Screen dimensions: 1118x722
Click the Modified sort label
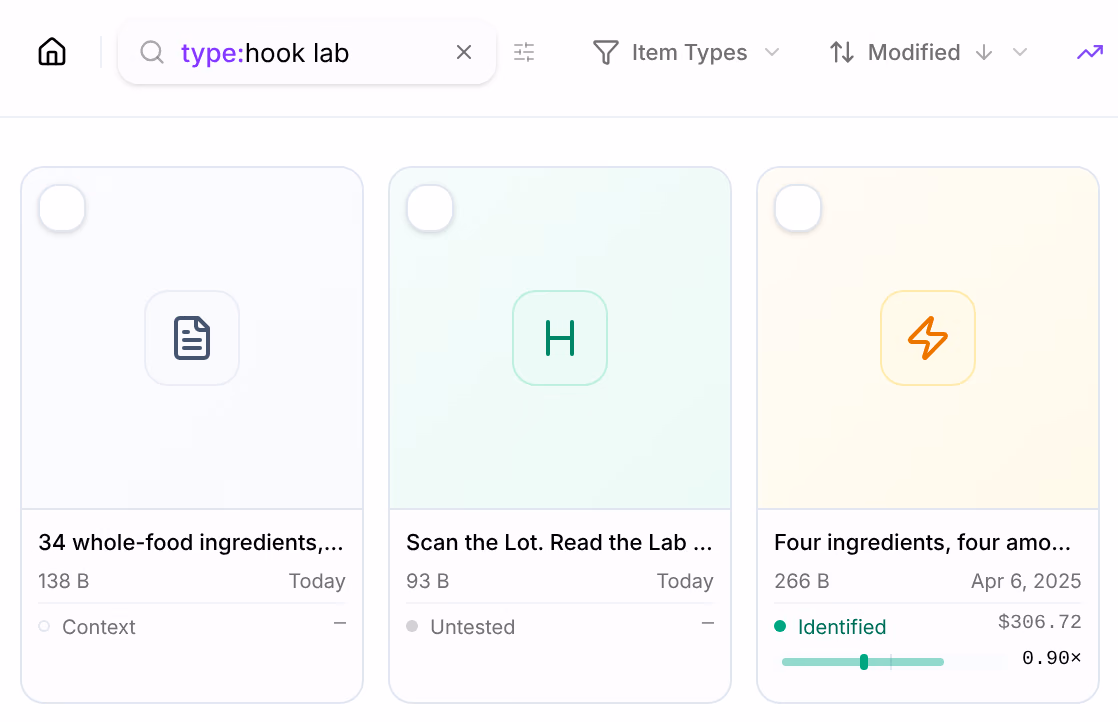(x=914, y=52)
